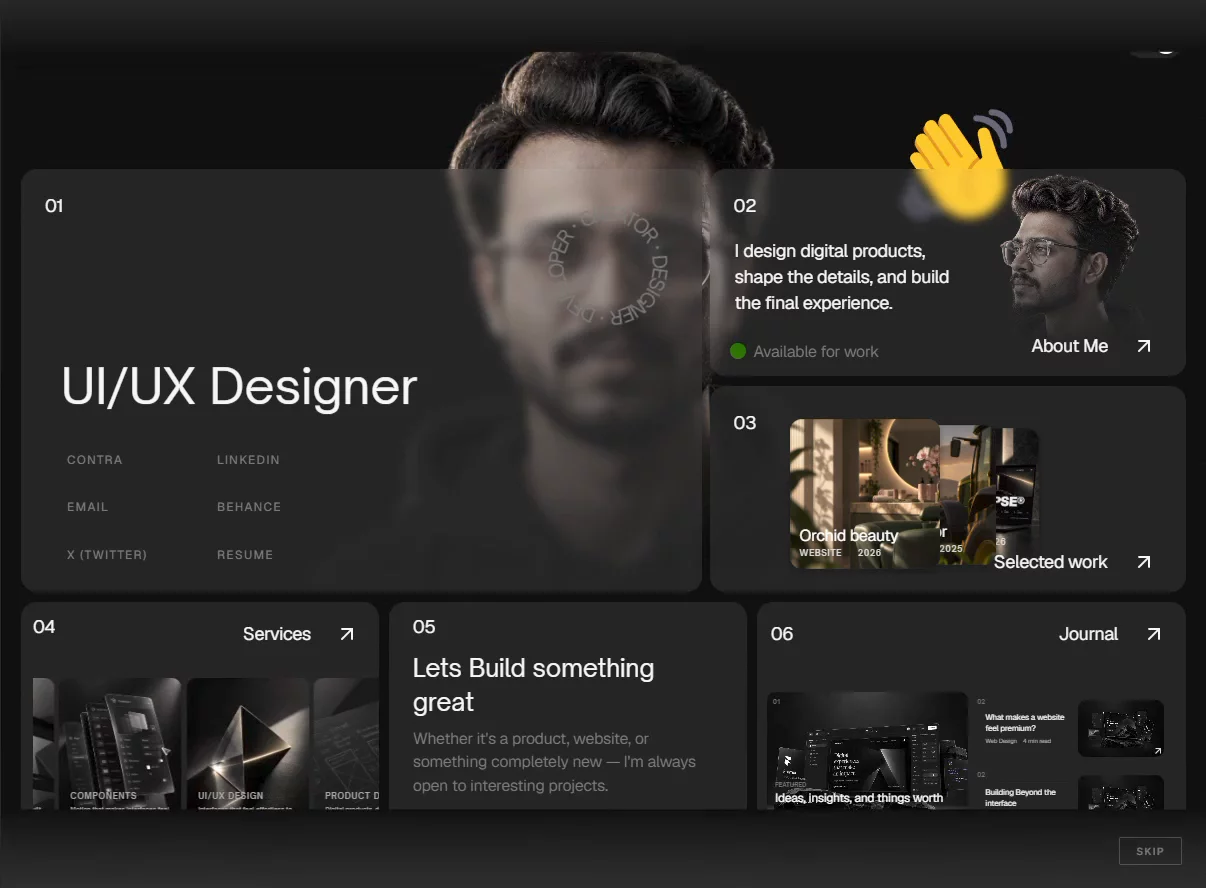Open the LINKEDIN social link

248,460
